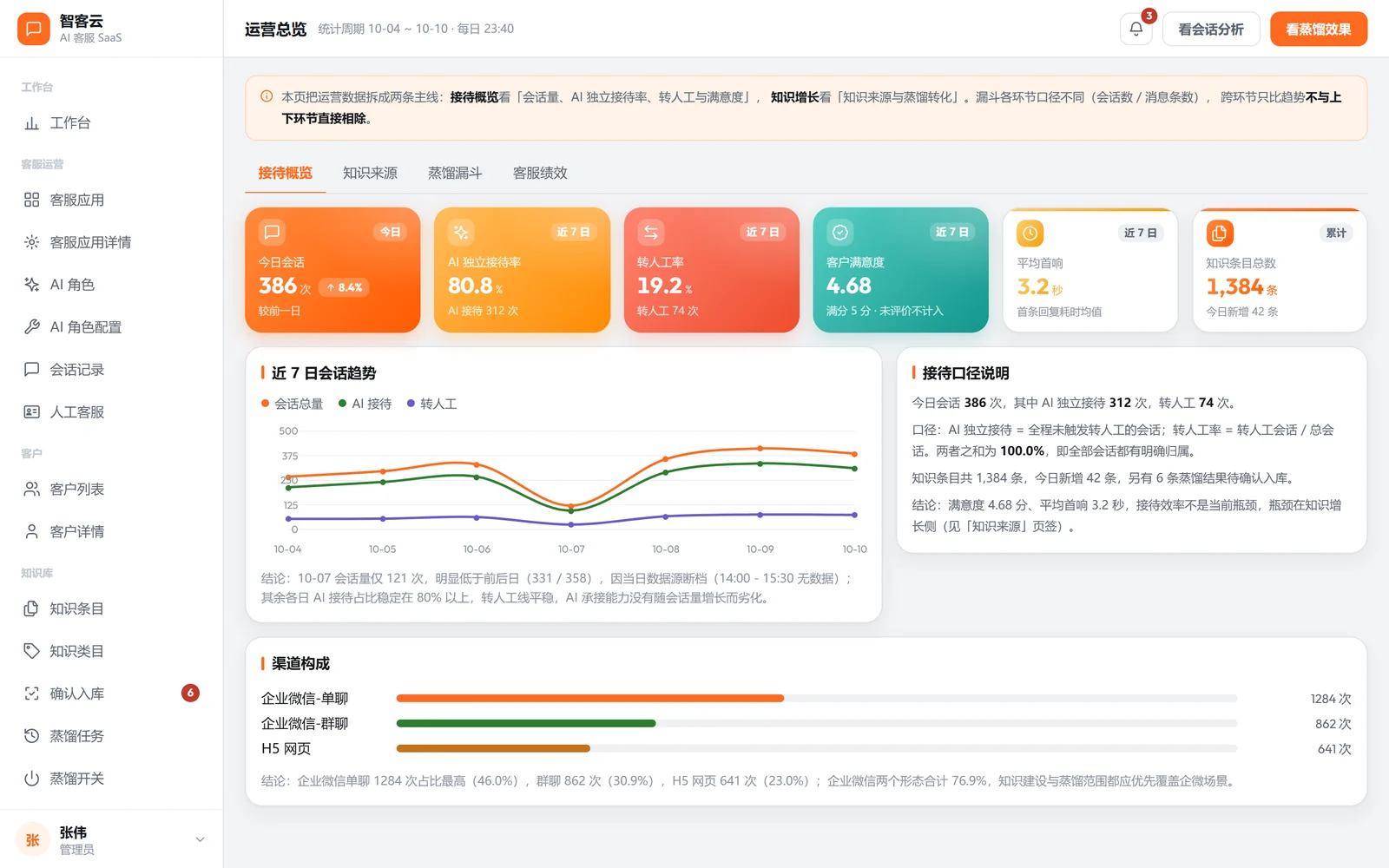Click the 知识条目 copy icon in sidebar
1389x868 pixels.
coord(32,609)
